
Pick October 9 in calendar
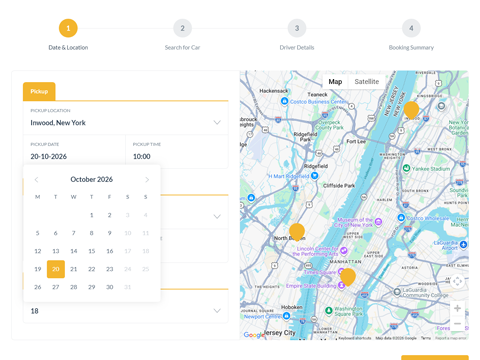[110, 233]
